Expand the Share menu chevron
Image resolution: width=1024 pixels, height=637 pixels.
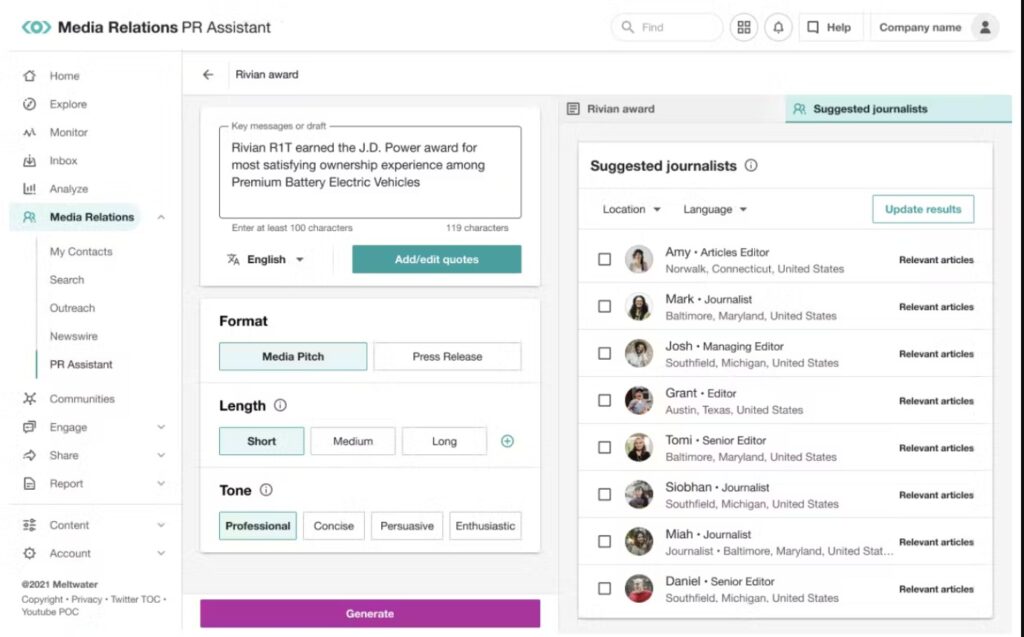pyautogui.click(x=161, y=455)
